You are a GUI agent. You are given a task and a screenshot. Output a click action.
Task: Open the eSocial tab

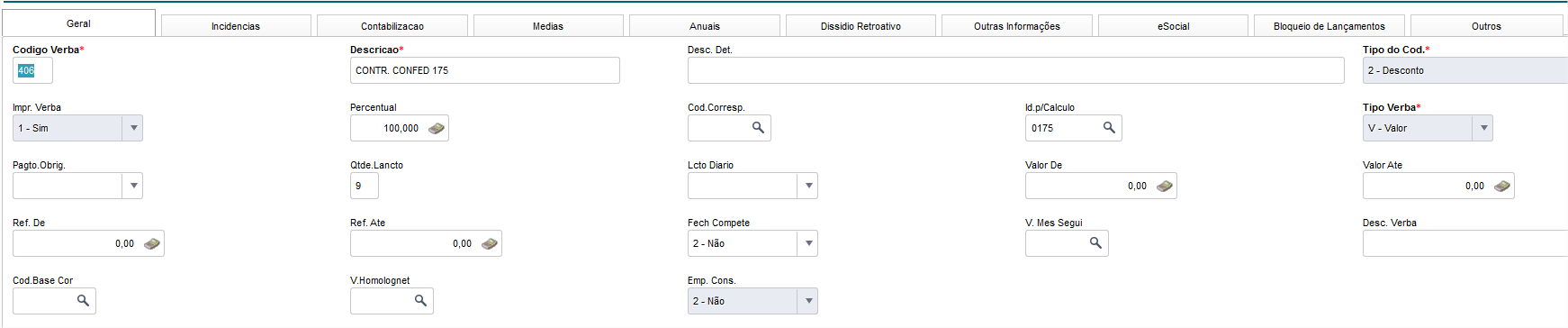coord(1173,26)
